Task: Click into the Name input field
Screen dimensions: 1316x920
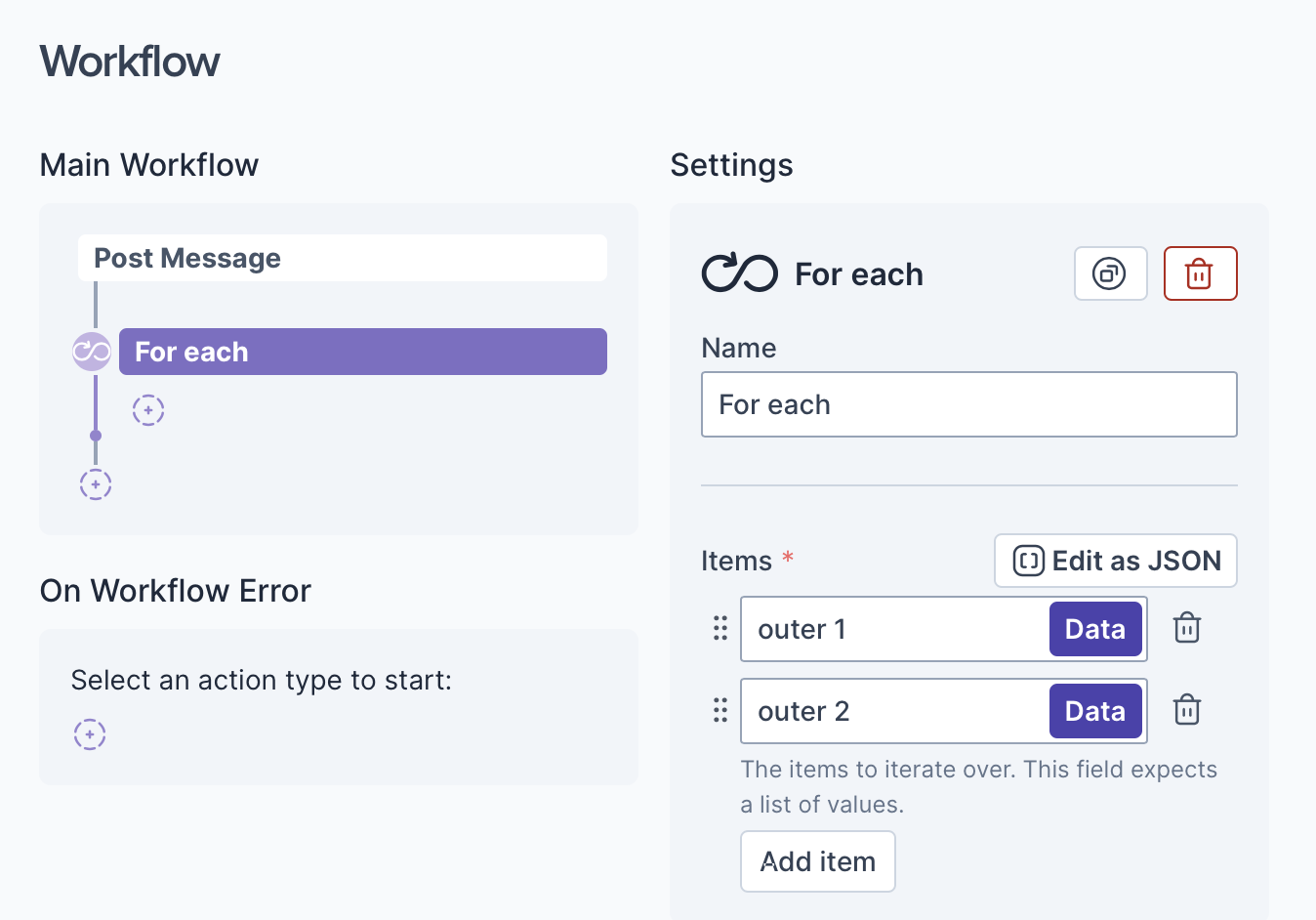Action: pos(968,404)
